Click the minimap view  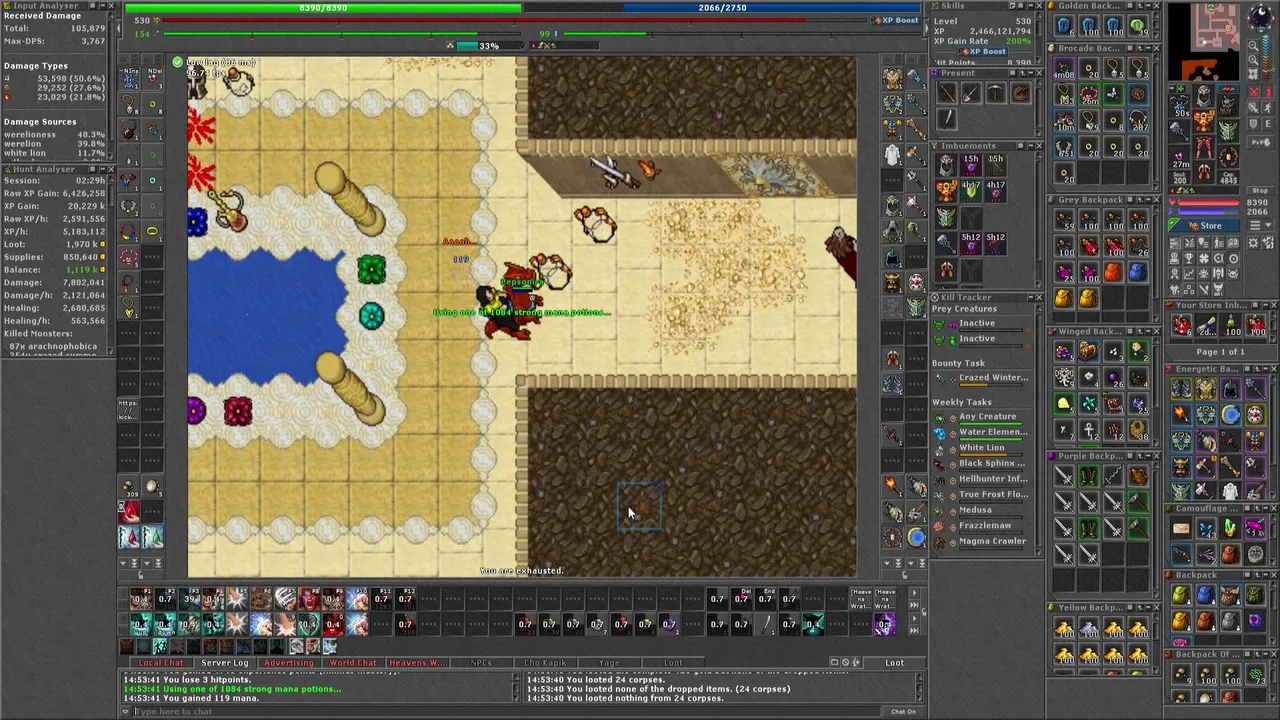[1206, 41]
